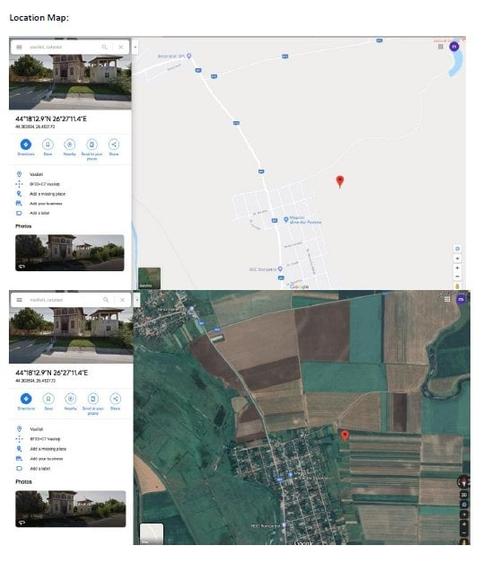
Task: Open the hamburger menu in the upper map panel
Action: coord(19,47)
